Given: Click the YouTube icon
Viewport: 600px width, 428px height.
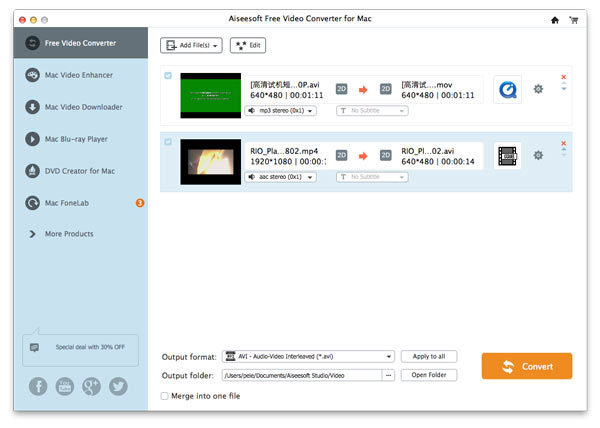Looking at the screenshot, I should (65, 386).
